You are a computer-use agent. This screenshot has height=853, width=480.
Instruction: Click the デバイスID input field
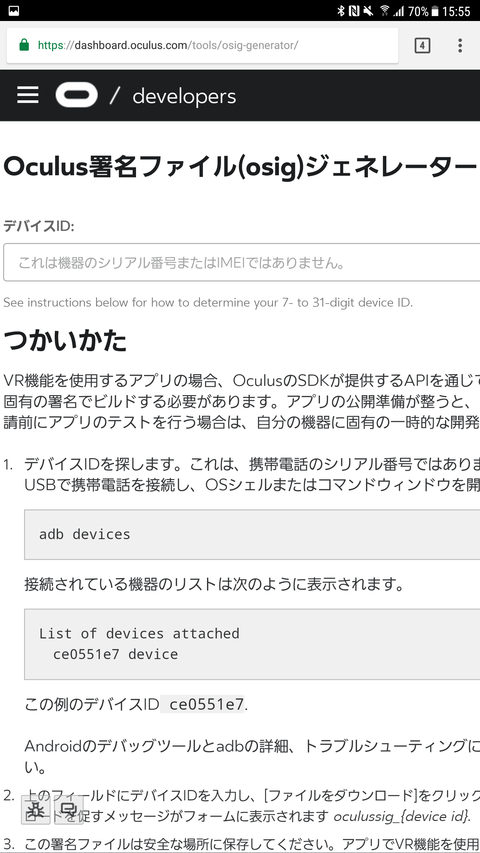pyautogui.click(x=242, y=262)
